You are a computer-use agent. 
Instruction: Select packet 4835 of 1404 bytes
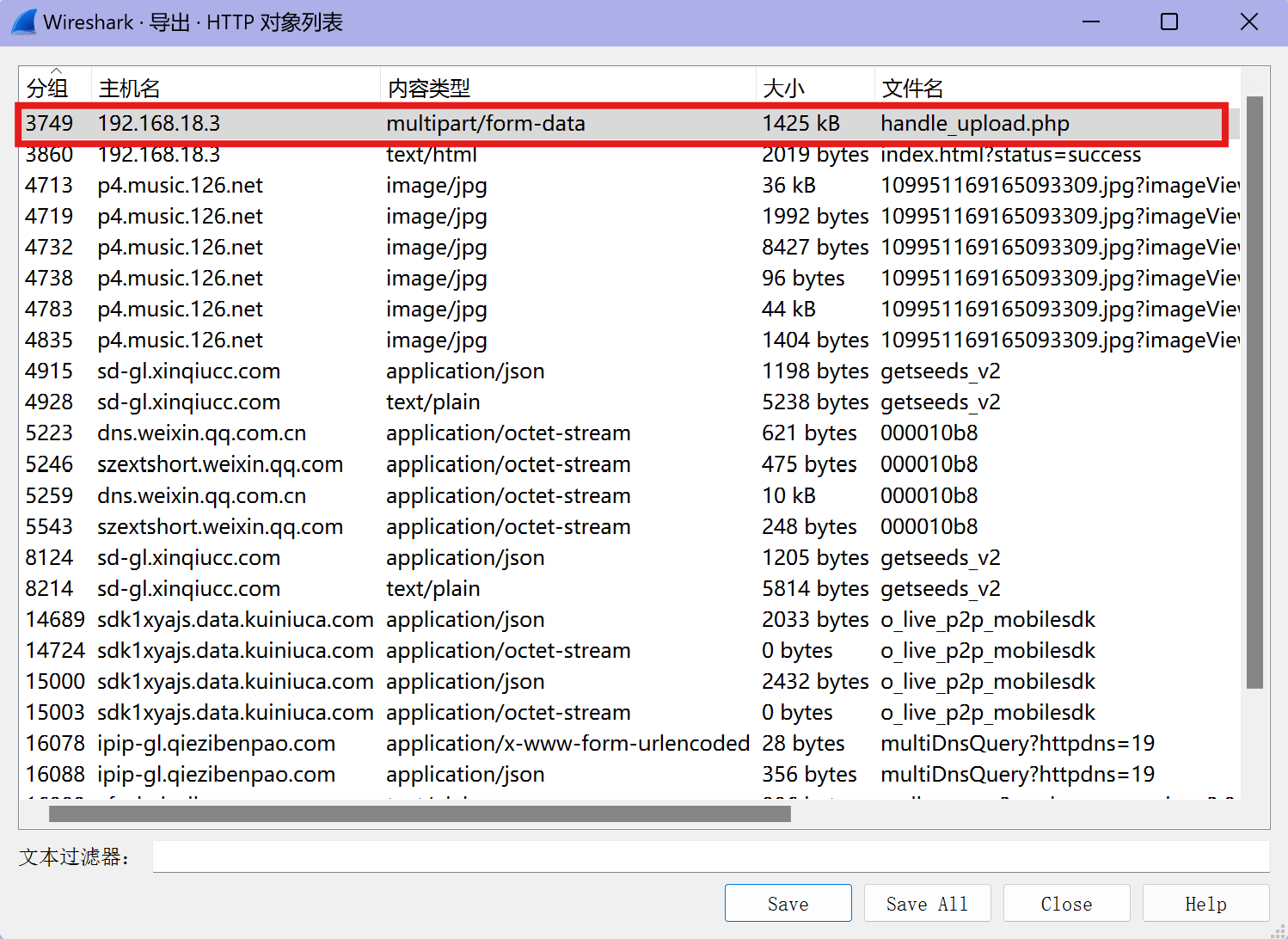pyautogui.click(x=629, y=341)
